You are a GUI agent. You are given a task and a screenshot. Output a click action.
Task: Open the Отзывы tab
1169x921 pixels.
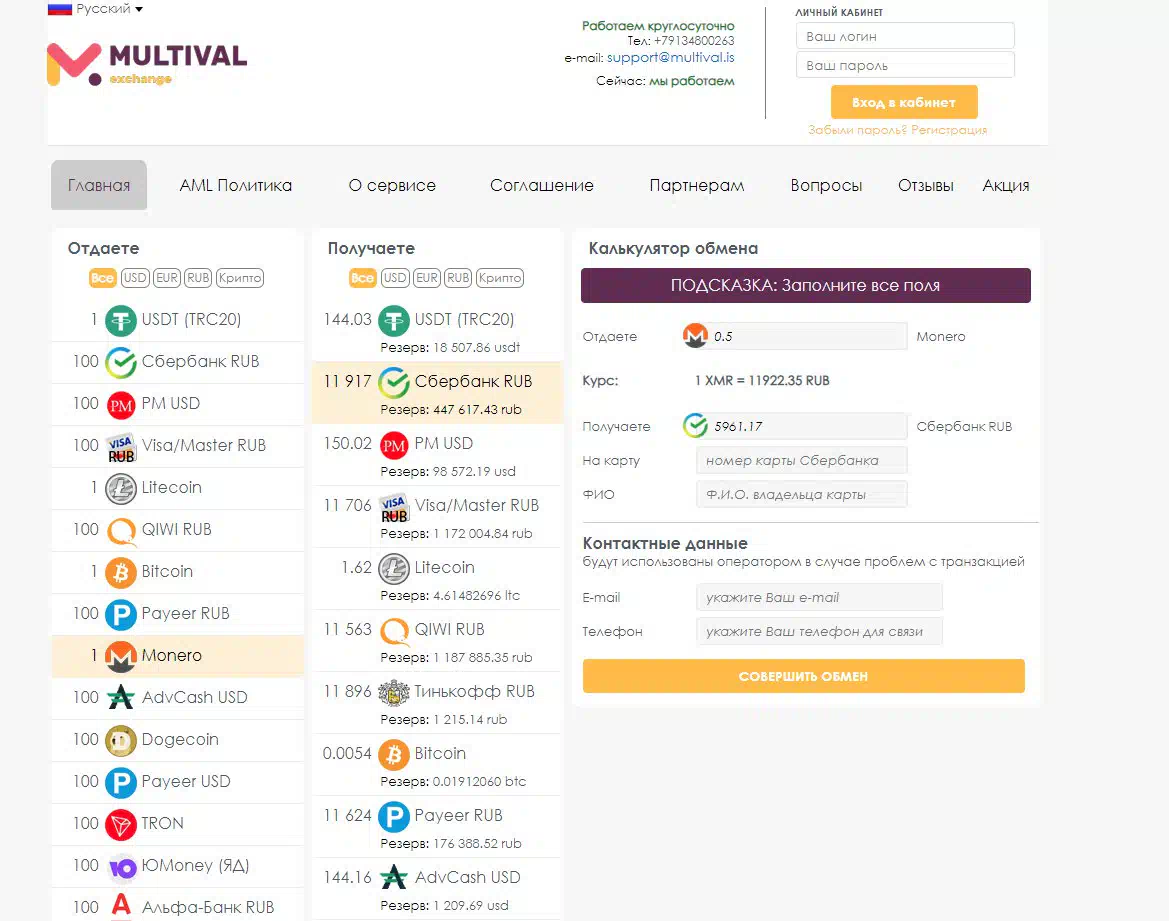coord(926,186)
